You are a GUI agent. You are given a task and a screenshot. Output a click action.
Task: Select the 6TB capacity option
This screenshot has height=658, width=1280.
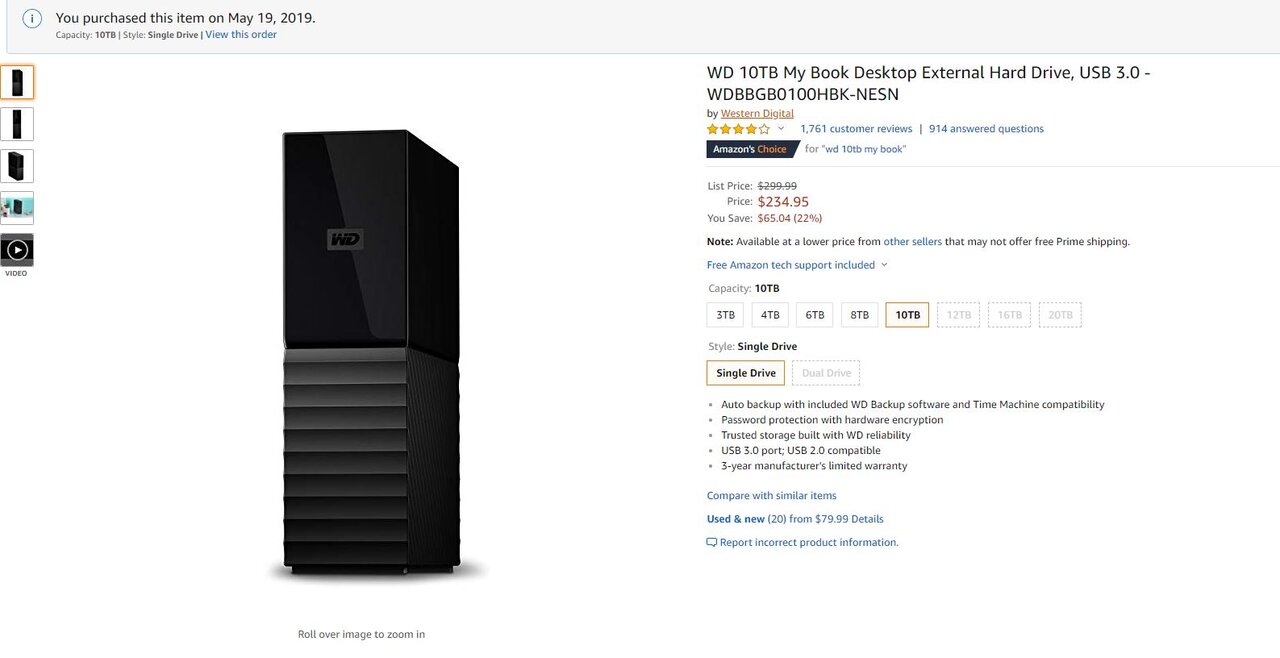[x=815, y=315]
